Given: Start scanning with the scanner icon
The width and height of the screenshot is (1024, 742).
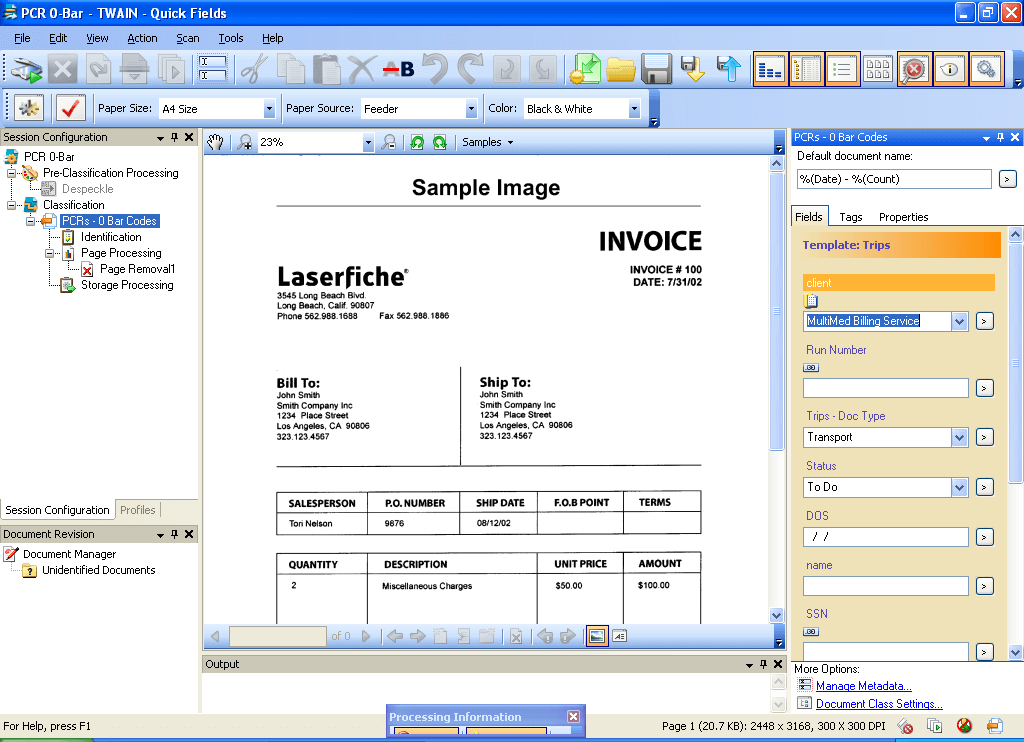Looking at the screenshot, I should (x=26, y=69).
